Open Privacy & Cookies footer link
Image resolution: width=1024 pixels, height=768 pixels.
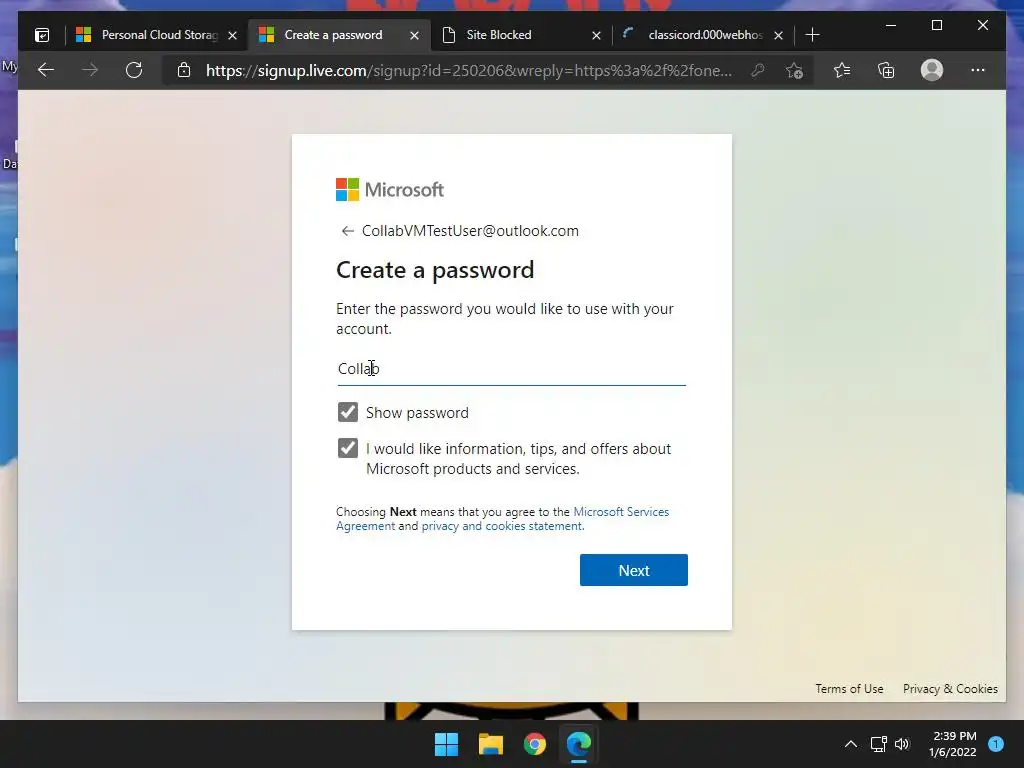coord(950,689)
